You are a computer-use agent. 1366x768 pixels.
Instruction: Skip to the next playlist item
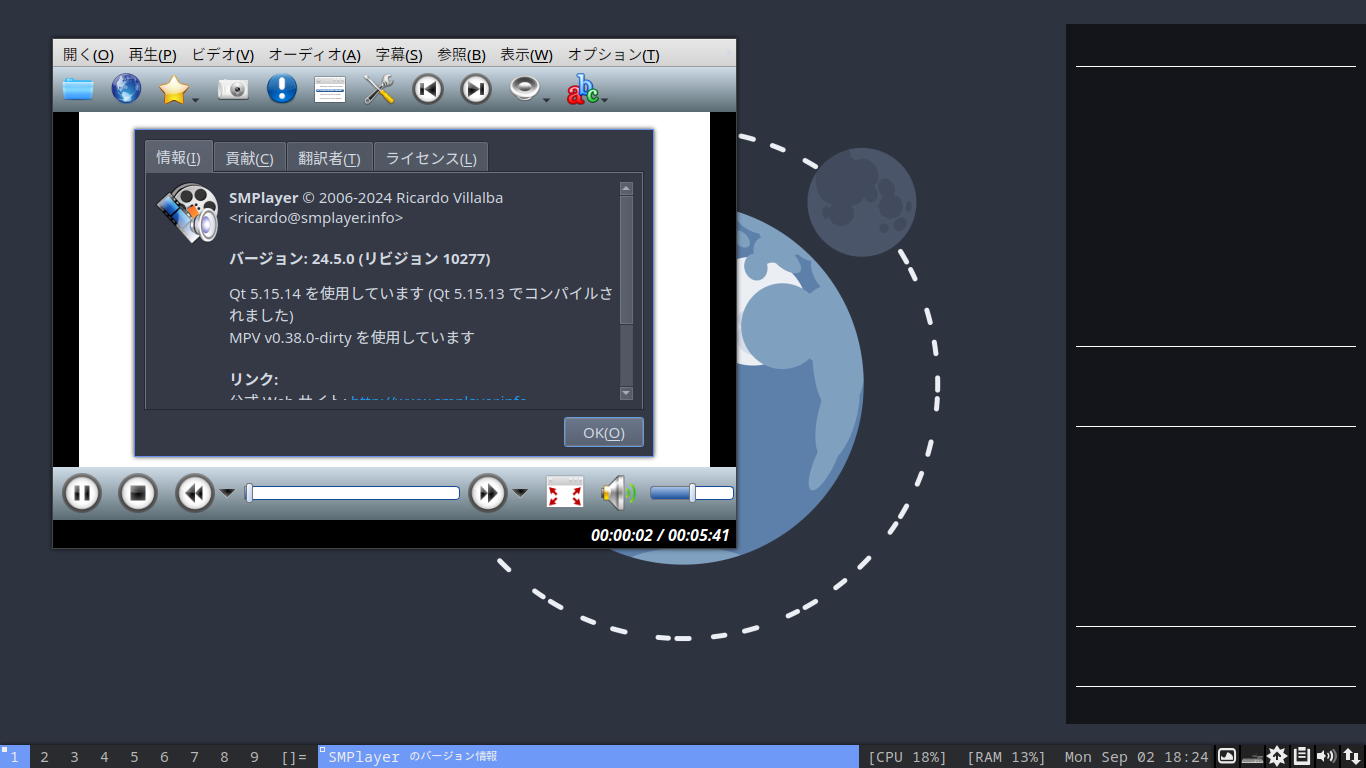click(476, 89)
